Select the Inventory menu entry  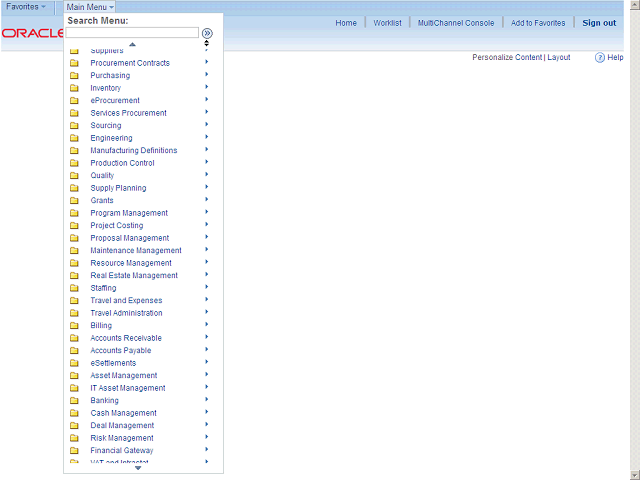click(105, 88)
